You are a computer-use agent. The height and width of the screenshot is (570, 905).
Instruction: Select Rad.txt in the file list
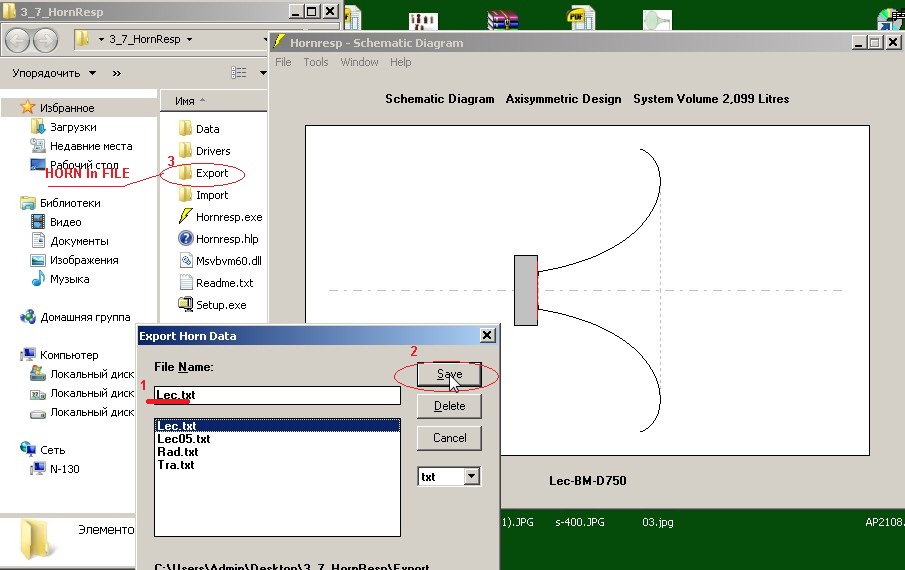point(178,452)
